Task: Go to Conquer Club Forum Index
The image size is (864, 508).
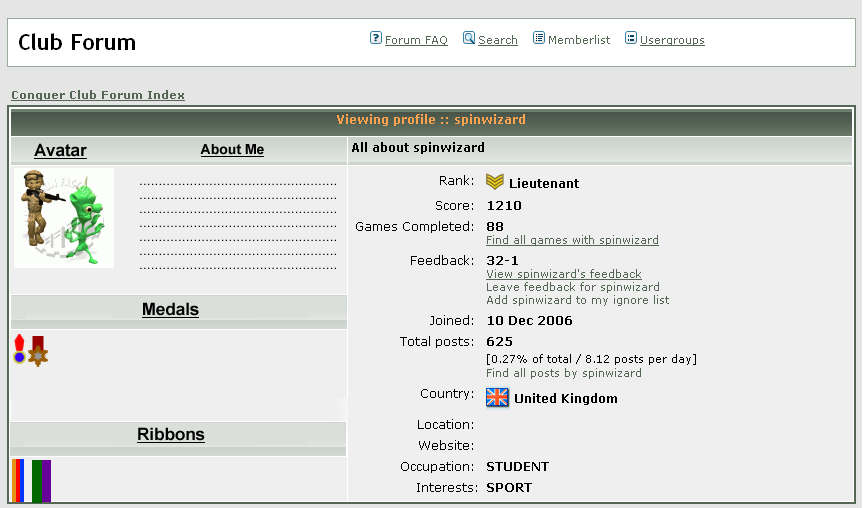Action: 98,95
